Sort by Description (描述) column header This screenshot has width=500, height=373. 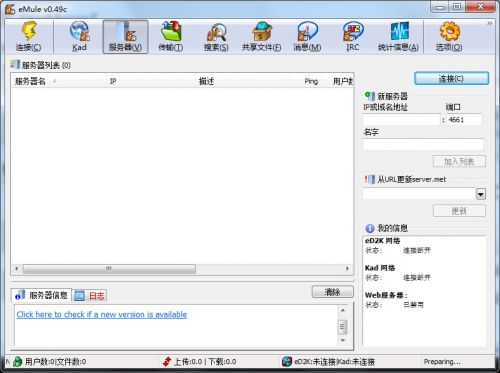242,81
